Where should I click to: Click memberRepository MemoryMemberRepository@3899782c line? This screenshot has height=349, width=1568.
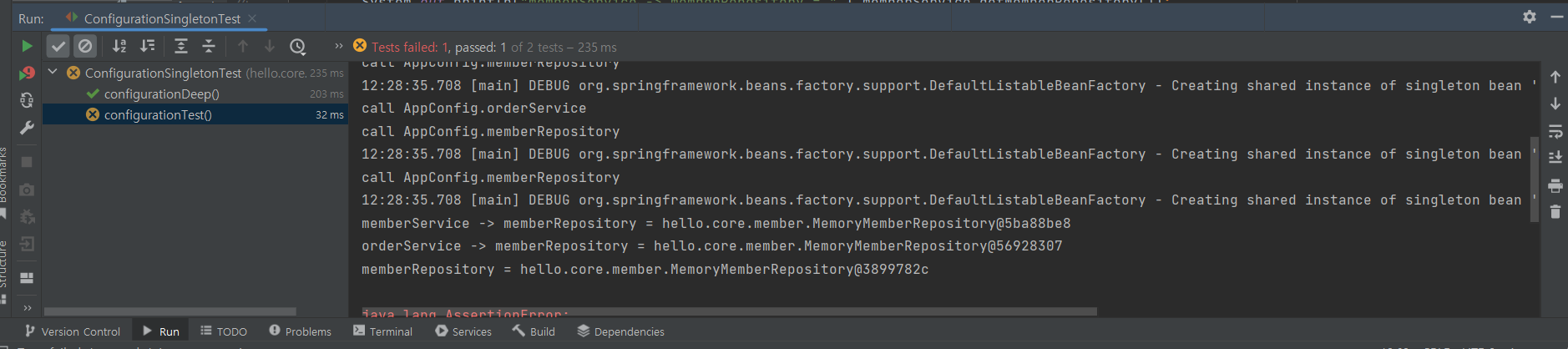click(645, 270)
